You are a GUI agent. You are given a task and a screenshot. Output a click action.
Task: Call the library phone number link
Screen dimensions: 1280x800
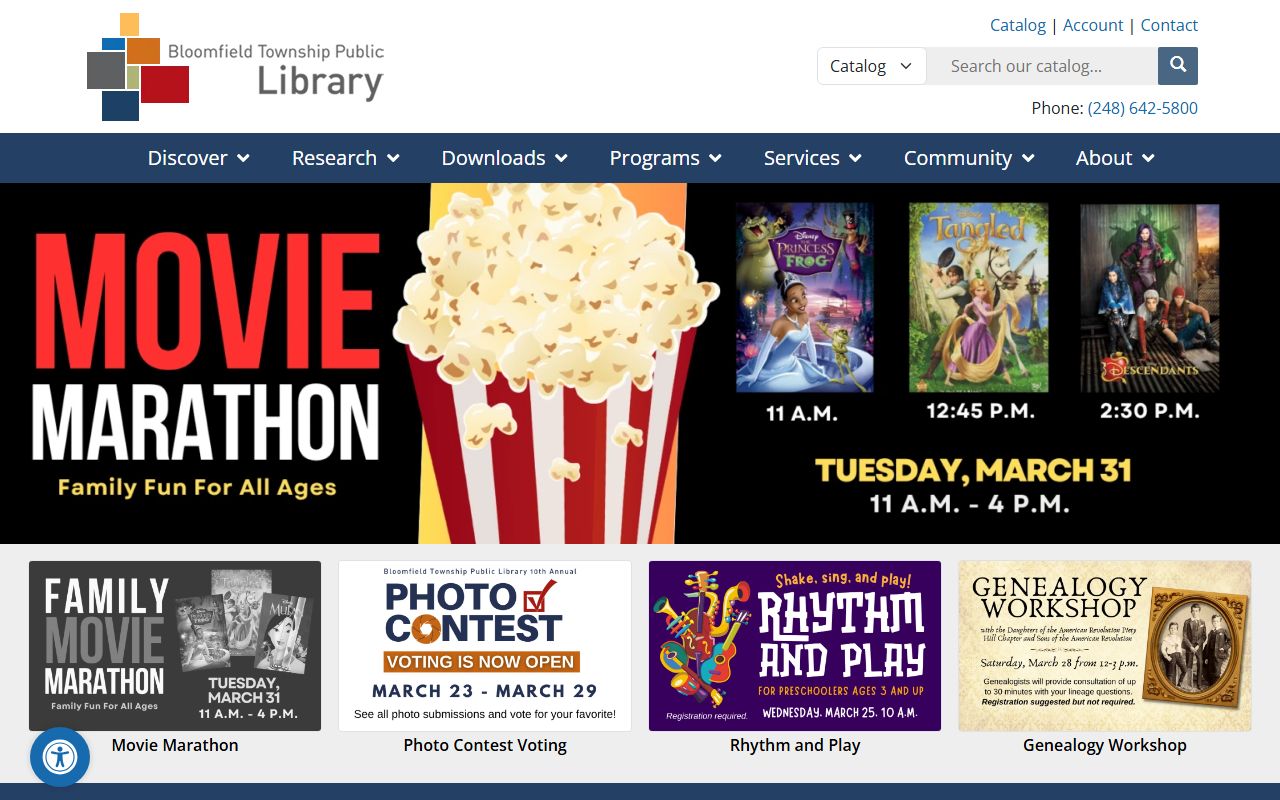pyautogui.click(x=1142, y=108)
